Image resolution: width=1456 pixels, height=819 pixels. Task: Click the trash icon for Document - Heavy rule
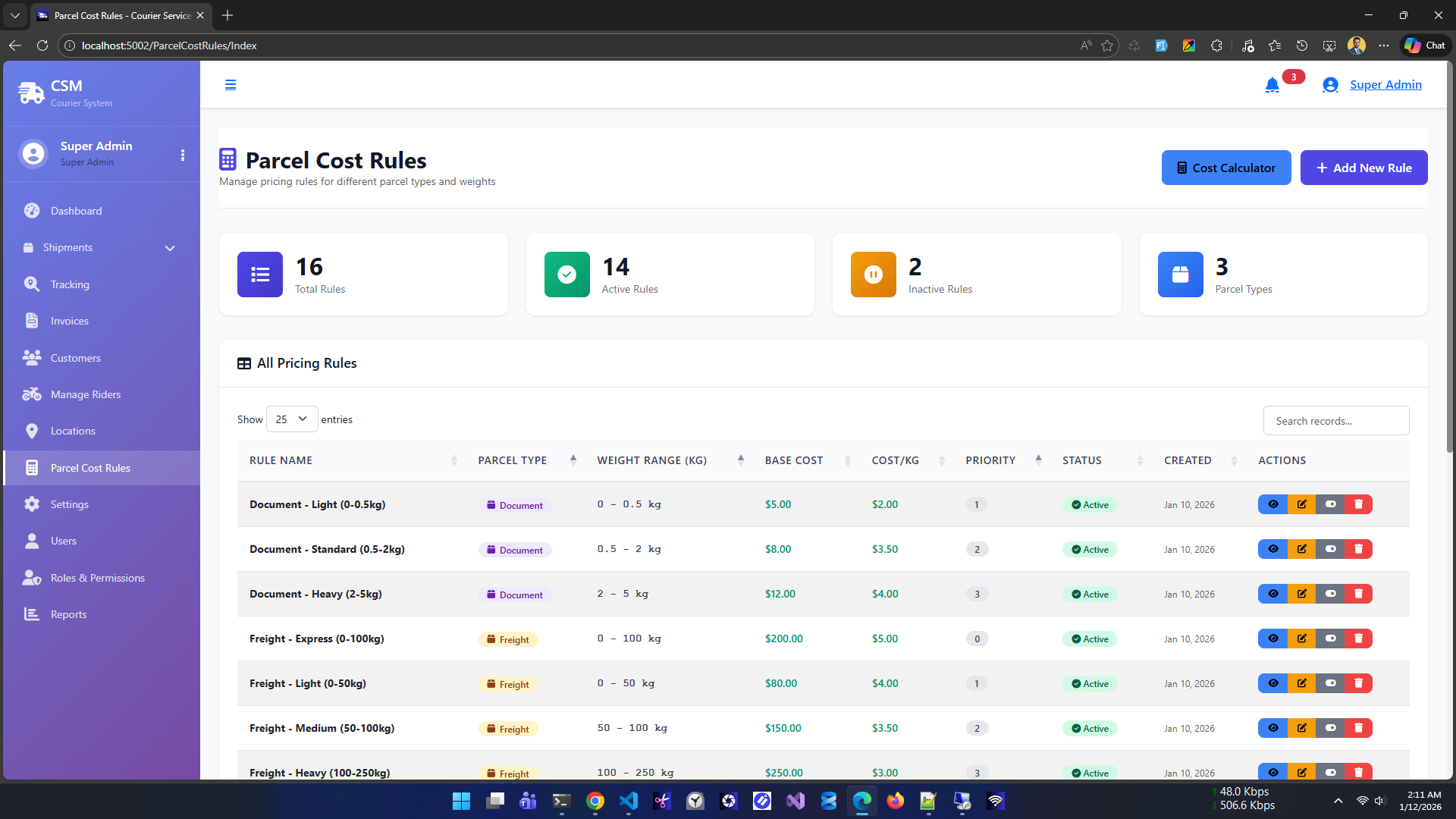click(x=1358, y=594)
